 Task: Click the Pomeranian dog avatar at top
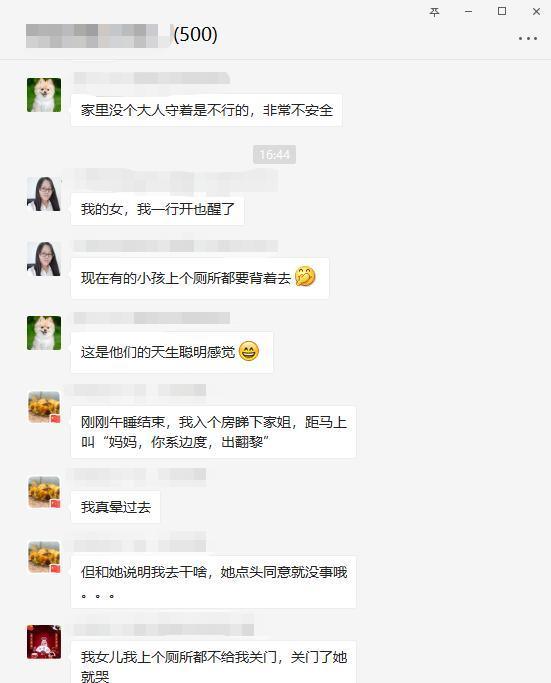[44, 95]
